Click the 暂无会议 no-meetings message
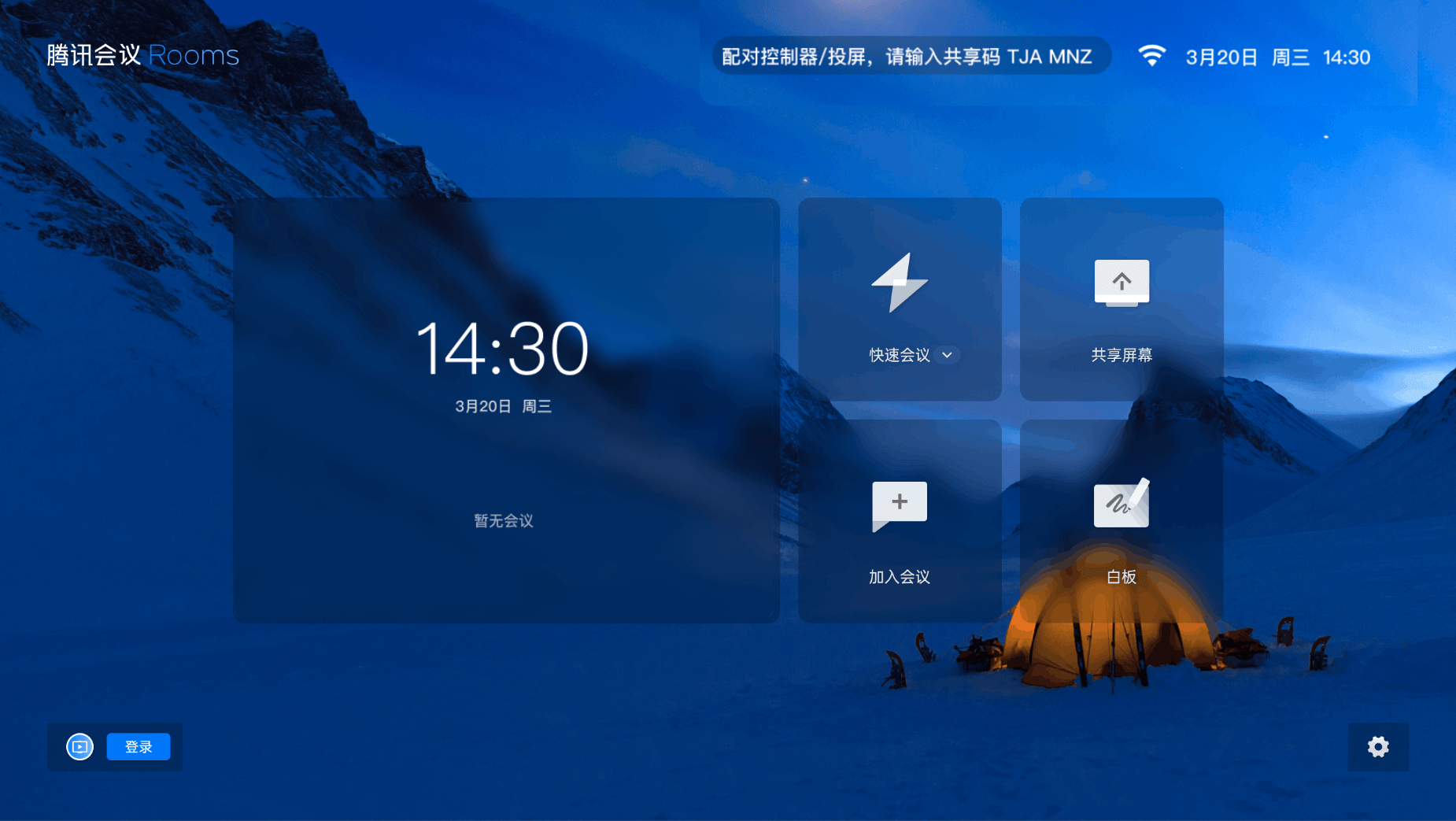Image resolution: width=1456 pixels, height=821 pixels. (504, 521)
